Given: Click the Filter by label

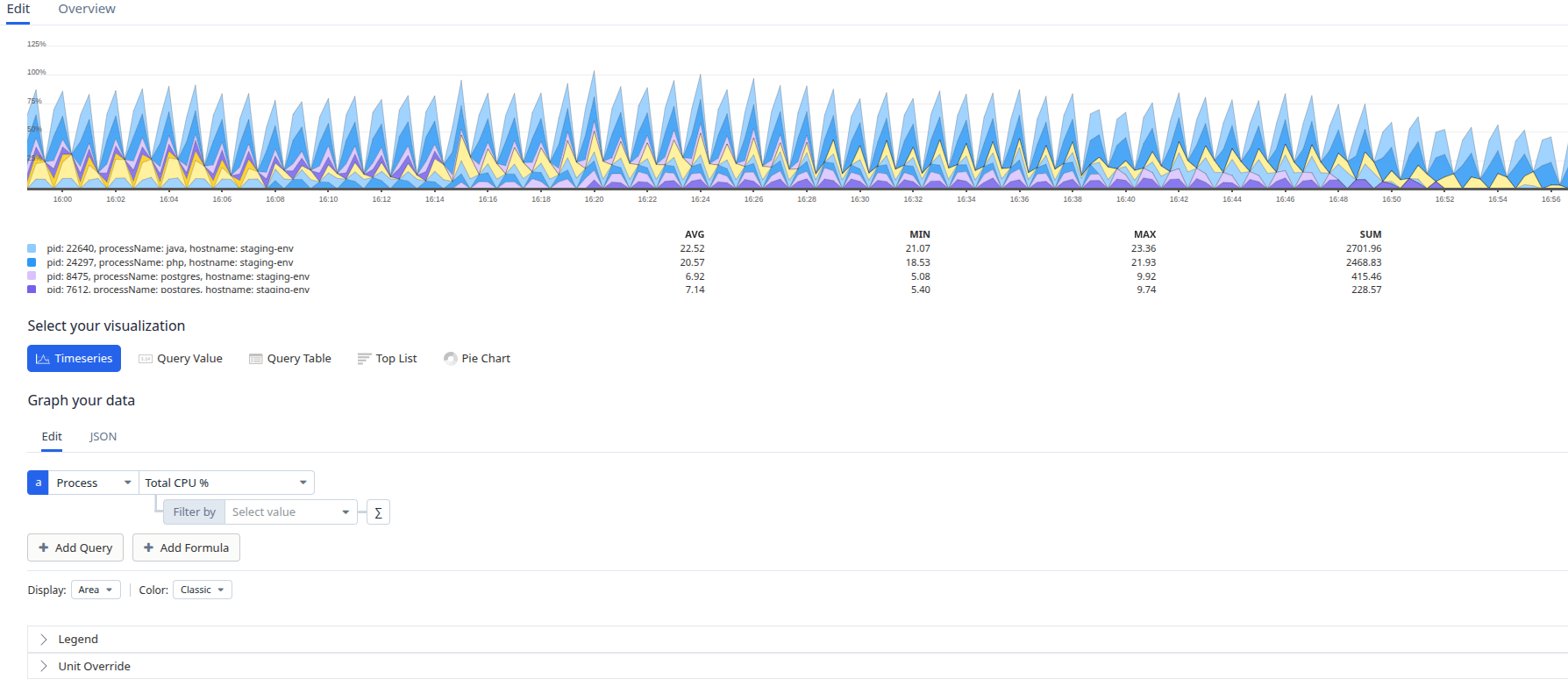Looking at the screenshot, I should point(194,512).
